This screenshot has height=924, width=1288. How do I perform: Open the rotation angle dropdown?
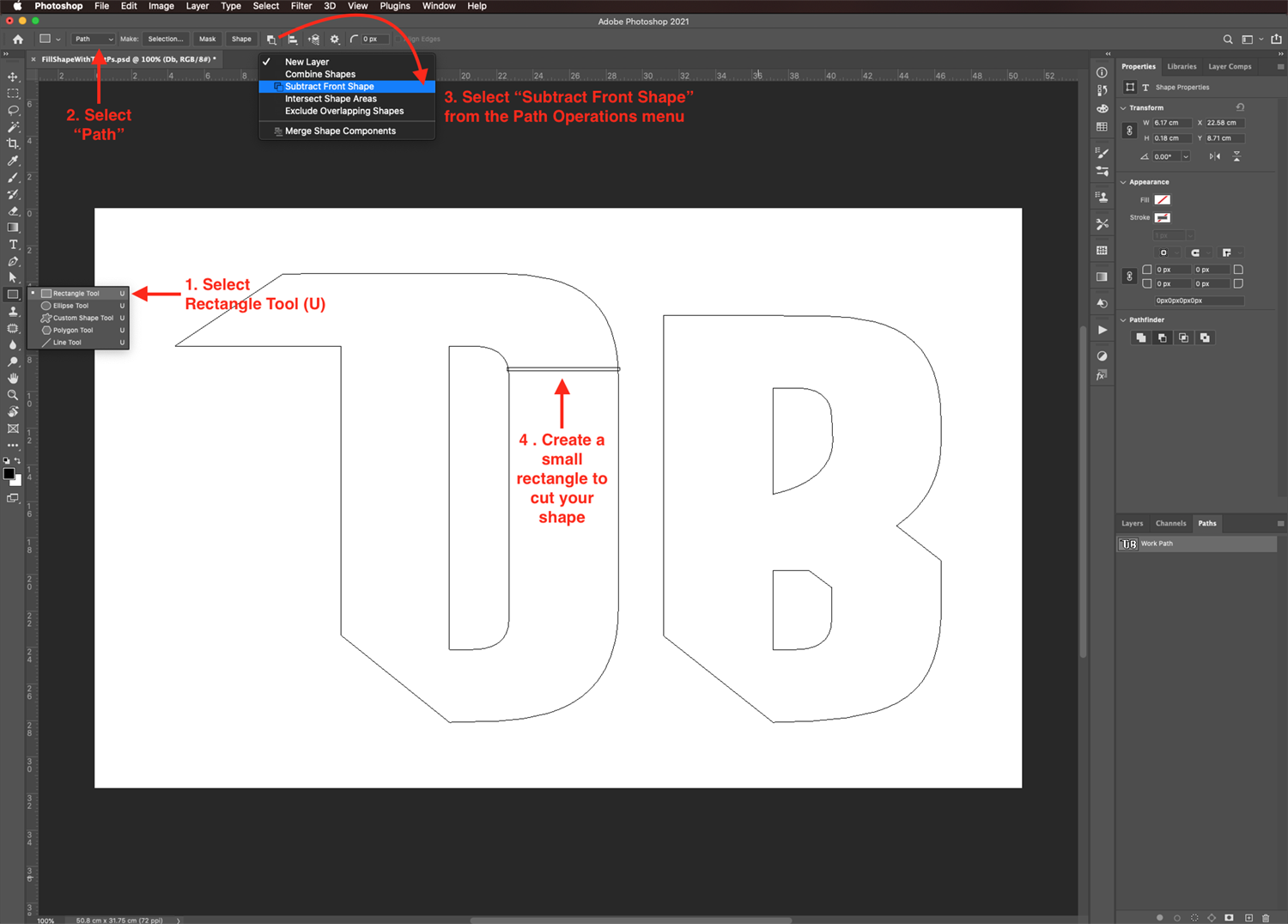(1185, 155)
